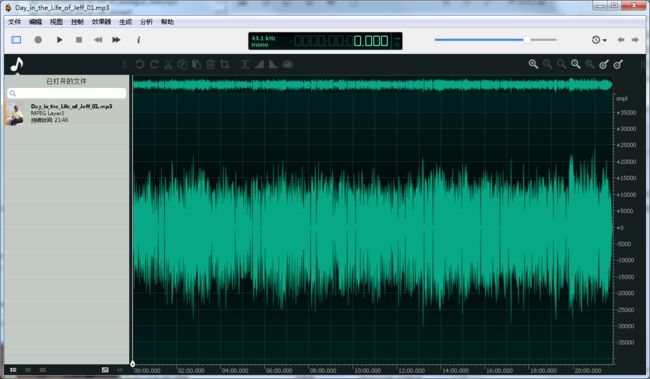Click the playback volume slider handle
The height and width of the screenshot is (379, 650).
pyautogui.click(x=526, y=40)
